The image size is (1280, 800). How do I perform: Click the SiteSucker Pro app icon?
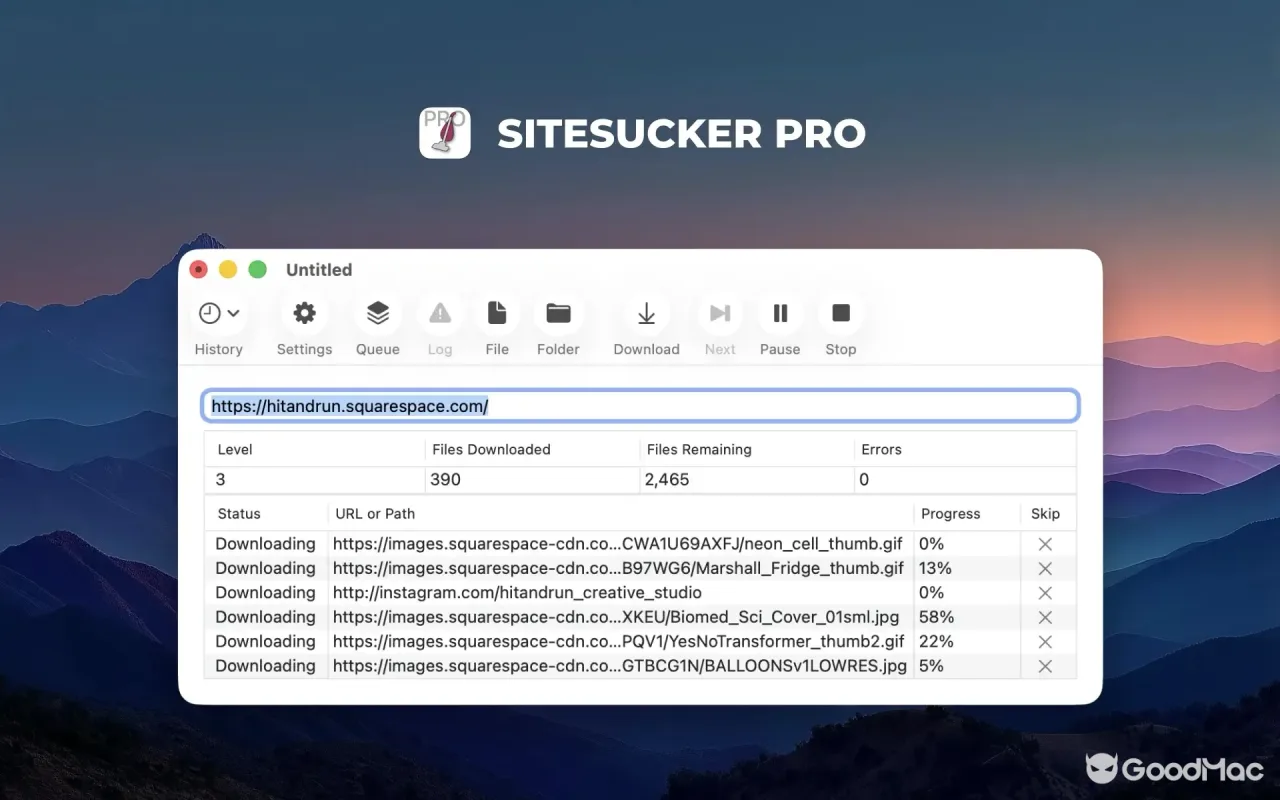point(445,133)
